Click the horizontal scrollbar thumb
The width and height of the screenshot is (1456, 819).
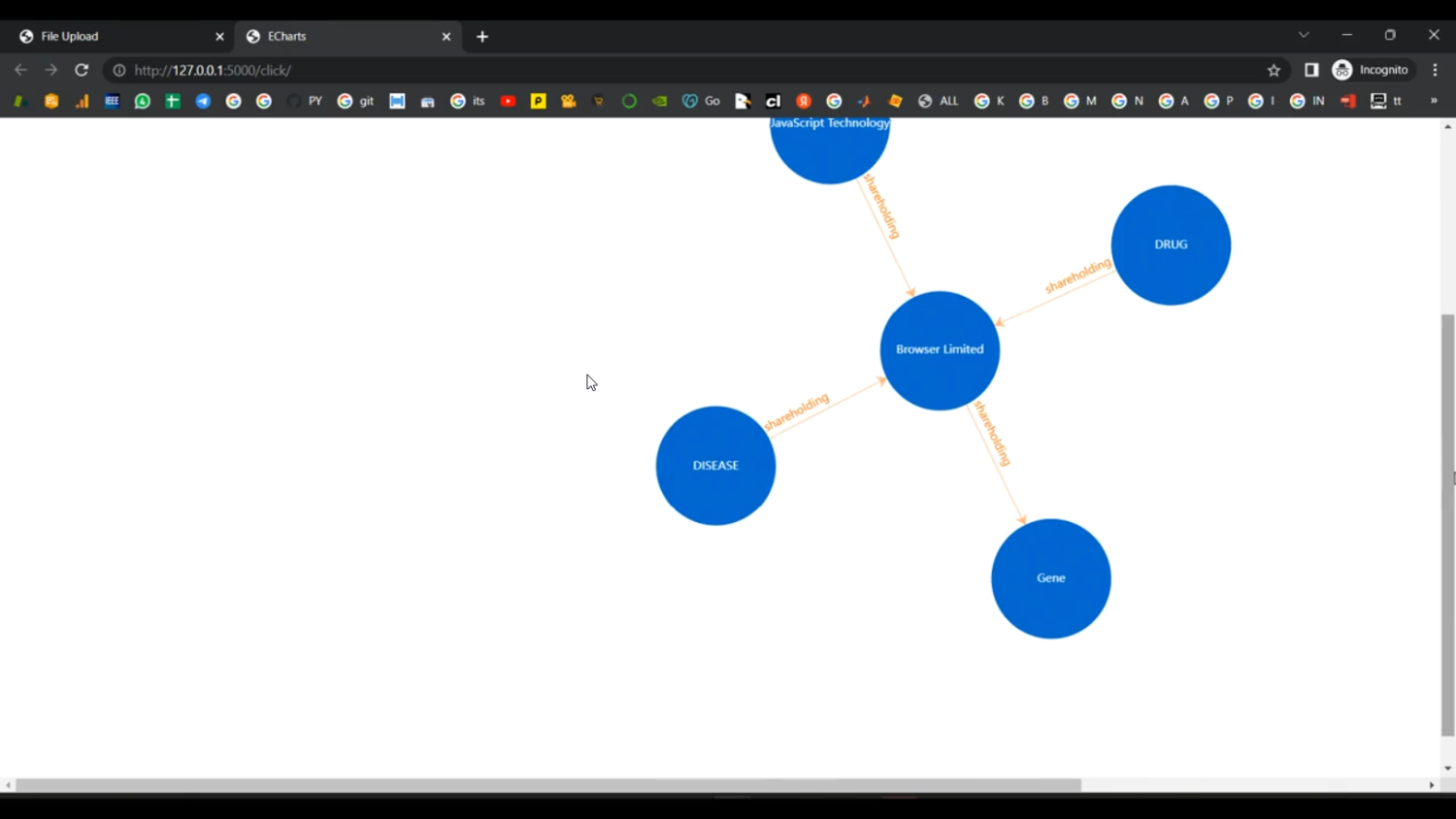(548, 785)
